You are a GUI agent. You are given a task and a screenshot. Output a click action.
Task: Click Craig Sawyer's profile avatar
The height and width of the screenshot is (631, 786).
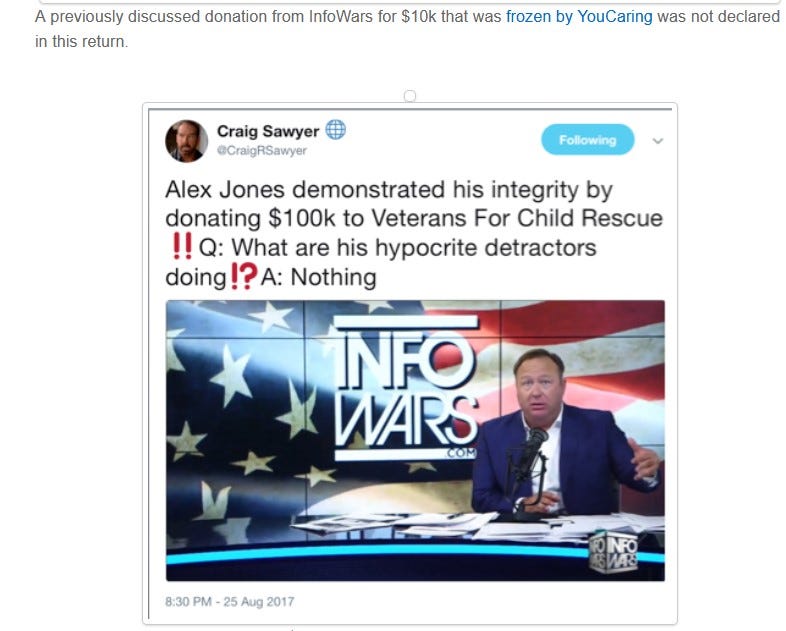(x=186, y=141)
